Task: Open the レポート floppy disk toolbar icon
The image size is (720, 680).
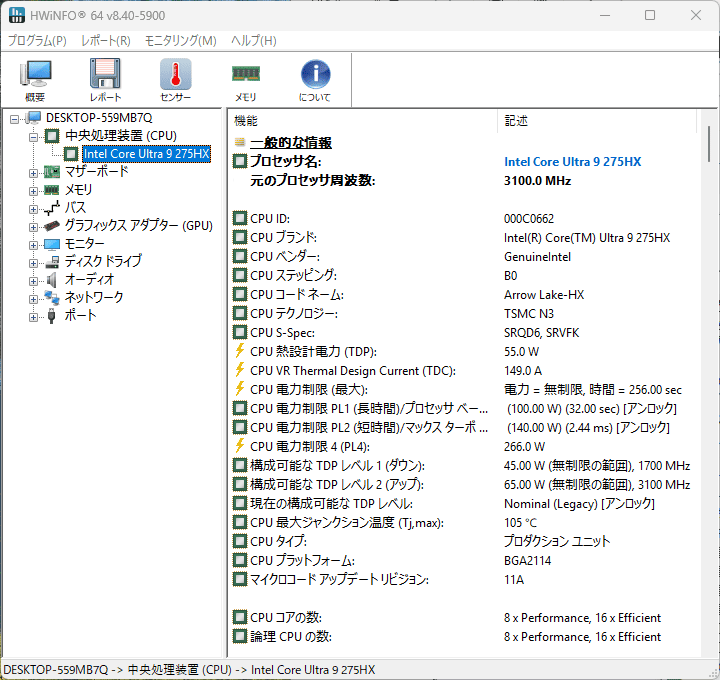Action: point(105,80)
